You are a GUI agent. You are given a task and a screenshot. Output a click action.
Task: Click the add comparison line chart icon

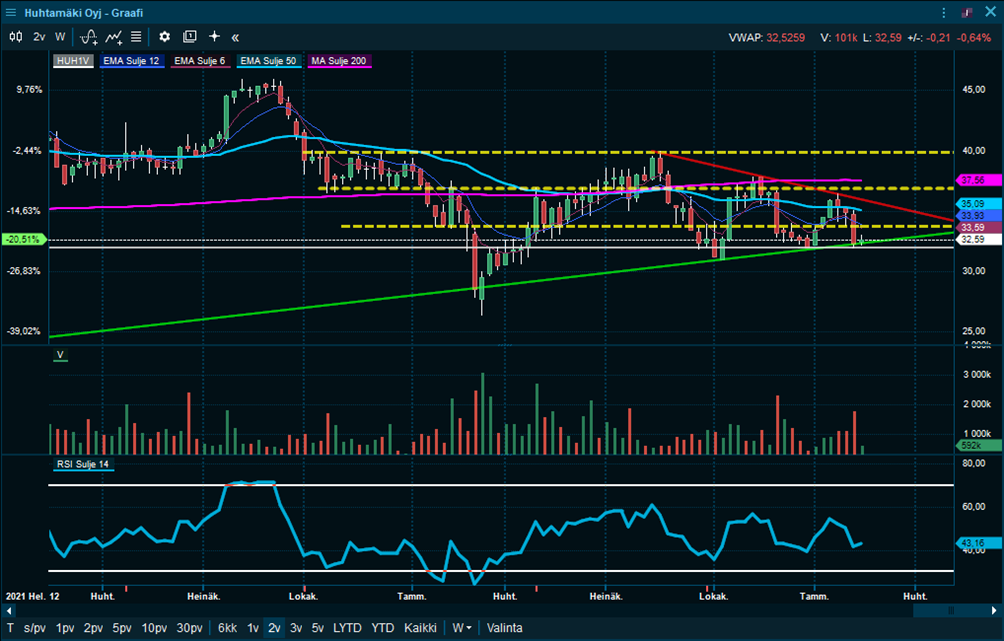tap(114, 36)
